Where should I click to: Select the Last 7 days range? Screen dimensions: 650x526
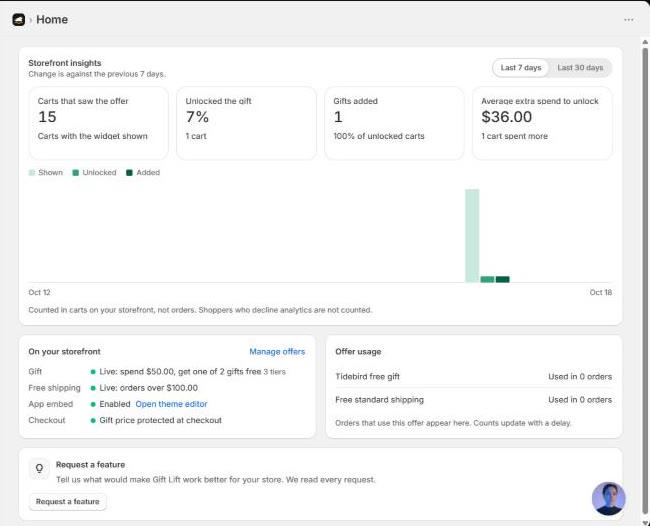pos(521,68)
